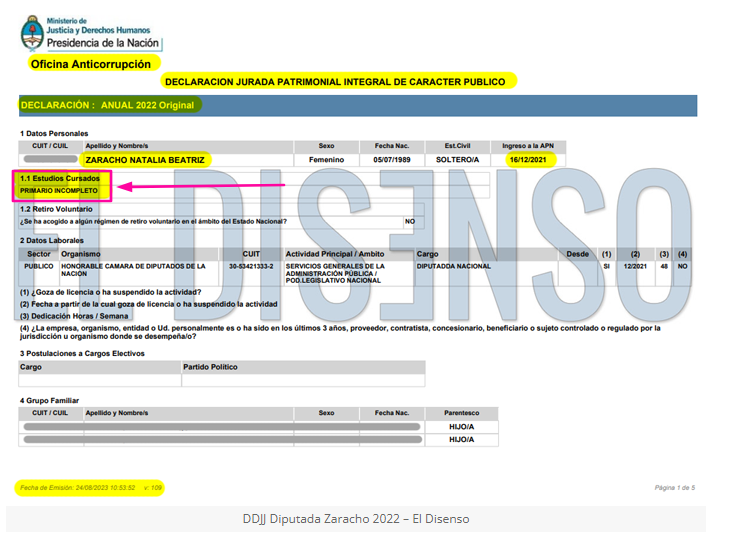Click the empty Cargo cell under Postulaciones
The image size is (730, 543).
pos(100,380)
